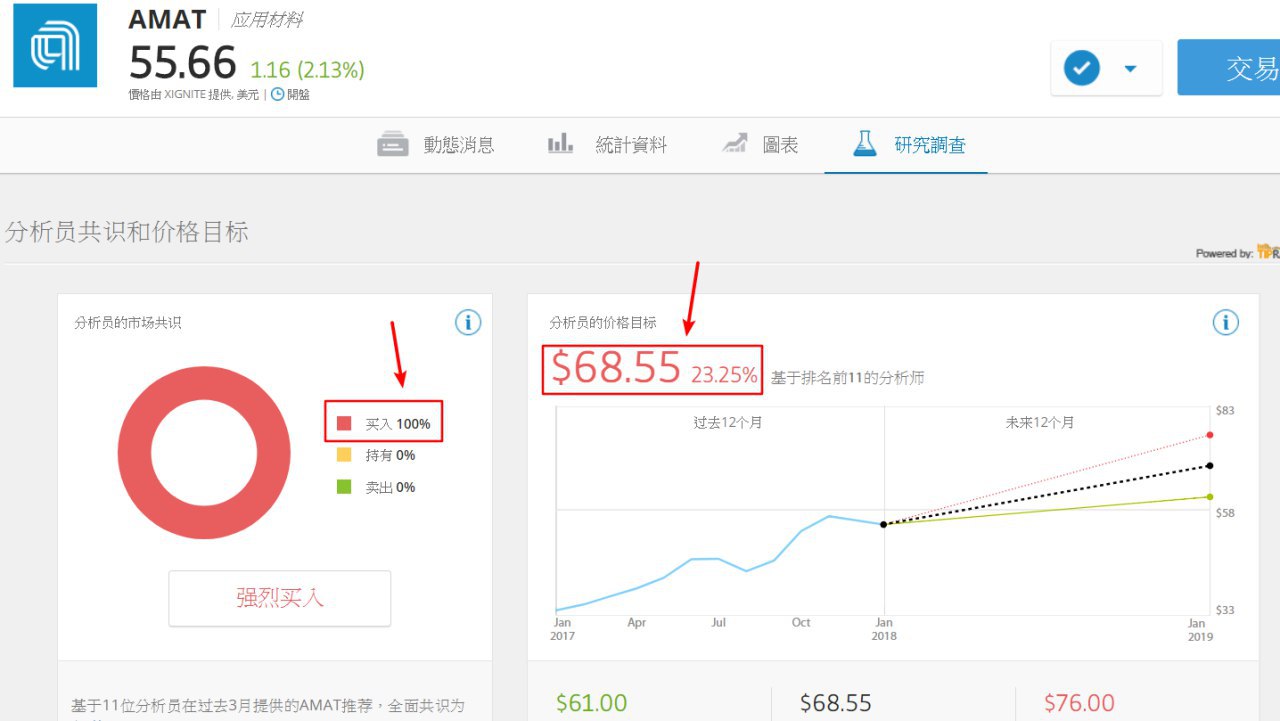This screenshot has height=721, width=1280.
Task: Click the $83 axis label
Action: [x=1225, y=410]
